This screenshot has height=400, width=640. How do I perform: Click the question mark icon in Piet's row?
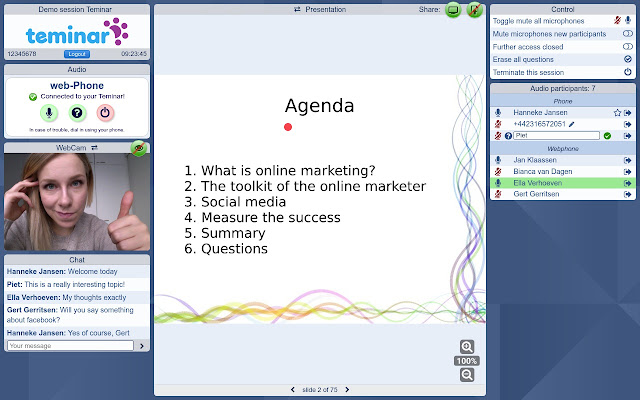(508, 136)
